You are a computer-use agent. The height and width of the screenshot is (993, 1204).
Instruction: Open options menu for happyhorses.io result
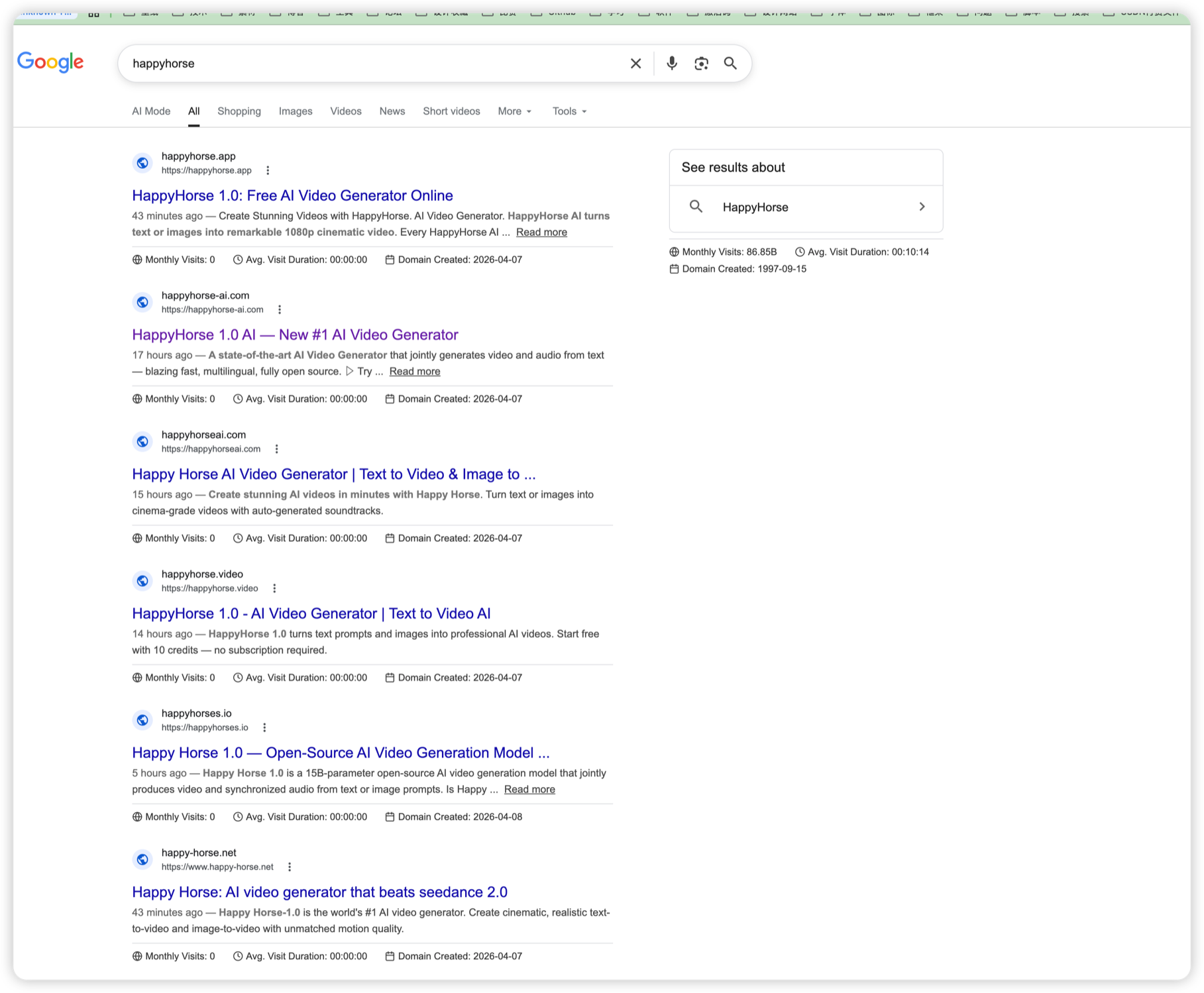pyautogui.click(x=264, y=728)
